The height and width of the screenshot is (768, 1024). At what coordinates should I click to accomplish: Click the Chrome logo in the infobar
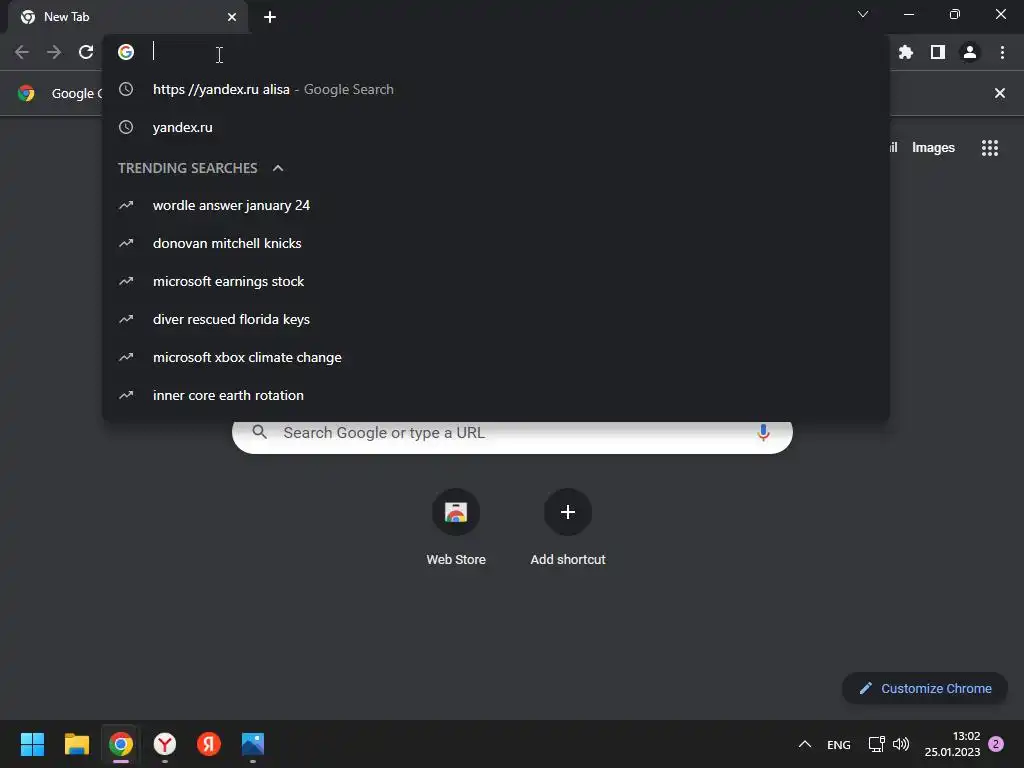tap(26, 93)
